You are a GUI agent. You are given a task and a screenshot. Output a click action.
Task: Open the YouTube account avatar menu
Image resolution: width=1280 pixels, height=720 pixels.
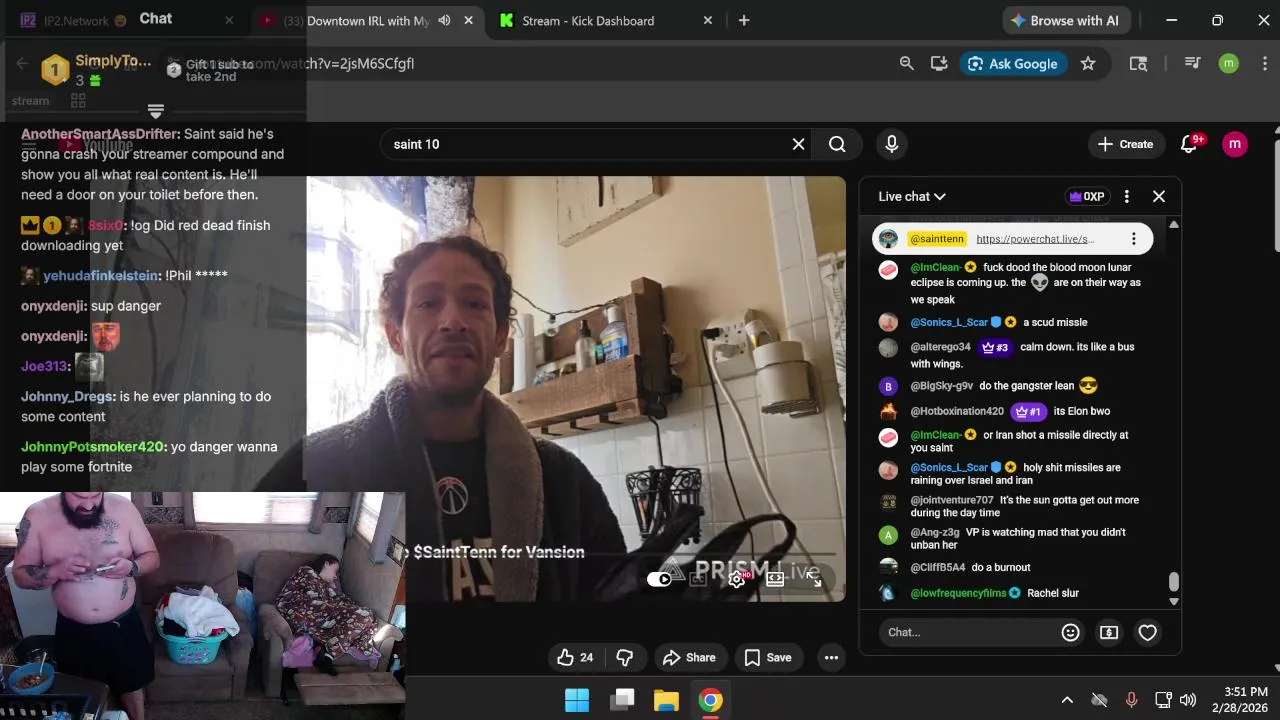(1235, 144)
